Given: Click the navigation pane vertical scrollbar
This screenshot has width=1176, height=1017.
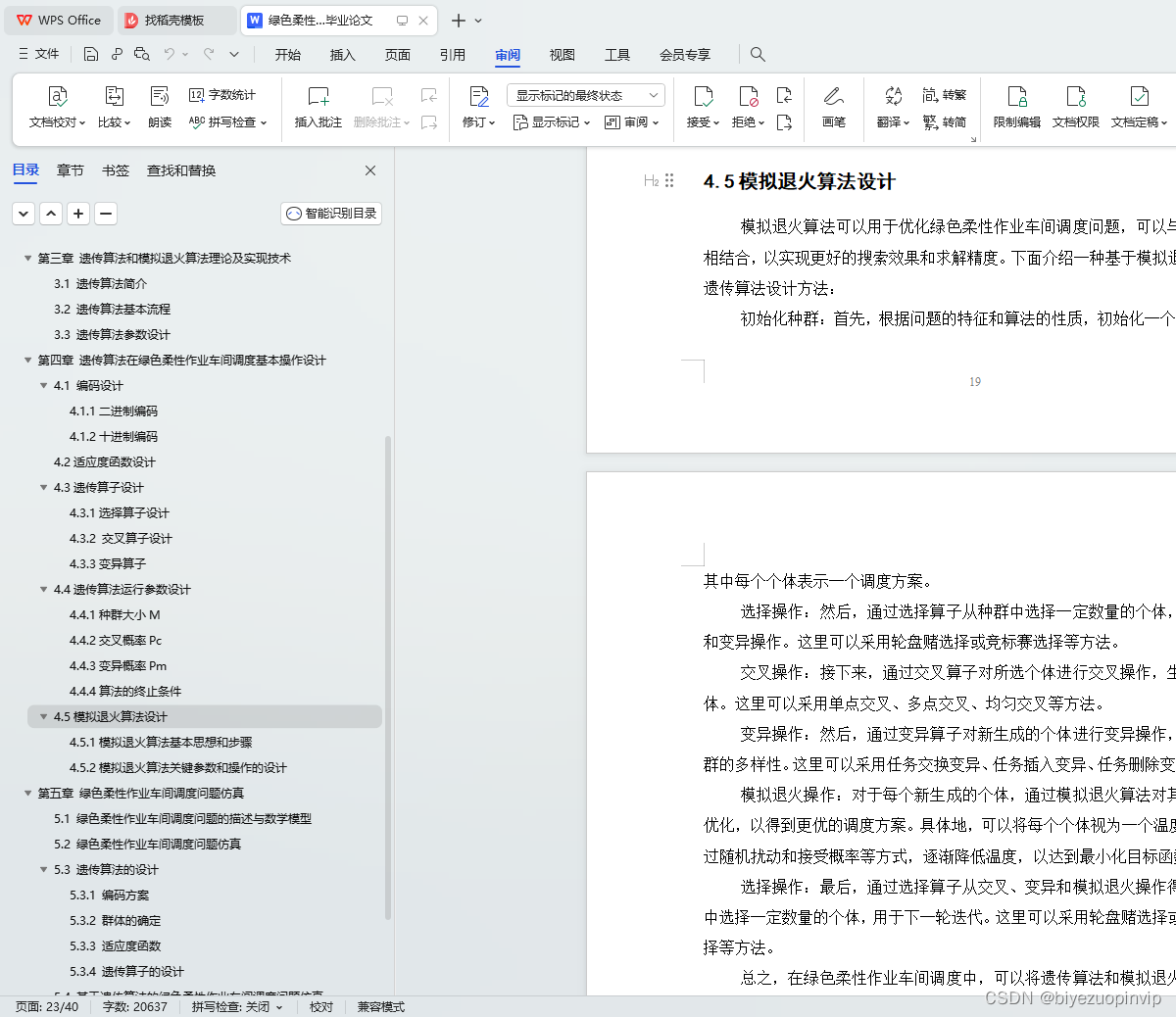Looking at the screenshot, I should pyautogui.click(x=388, y=676).
